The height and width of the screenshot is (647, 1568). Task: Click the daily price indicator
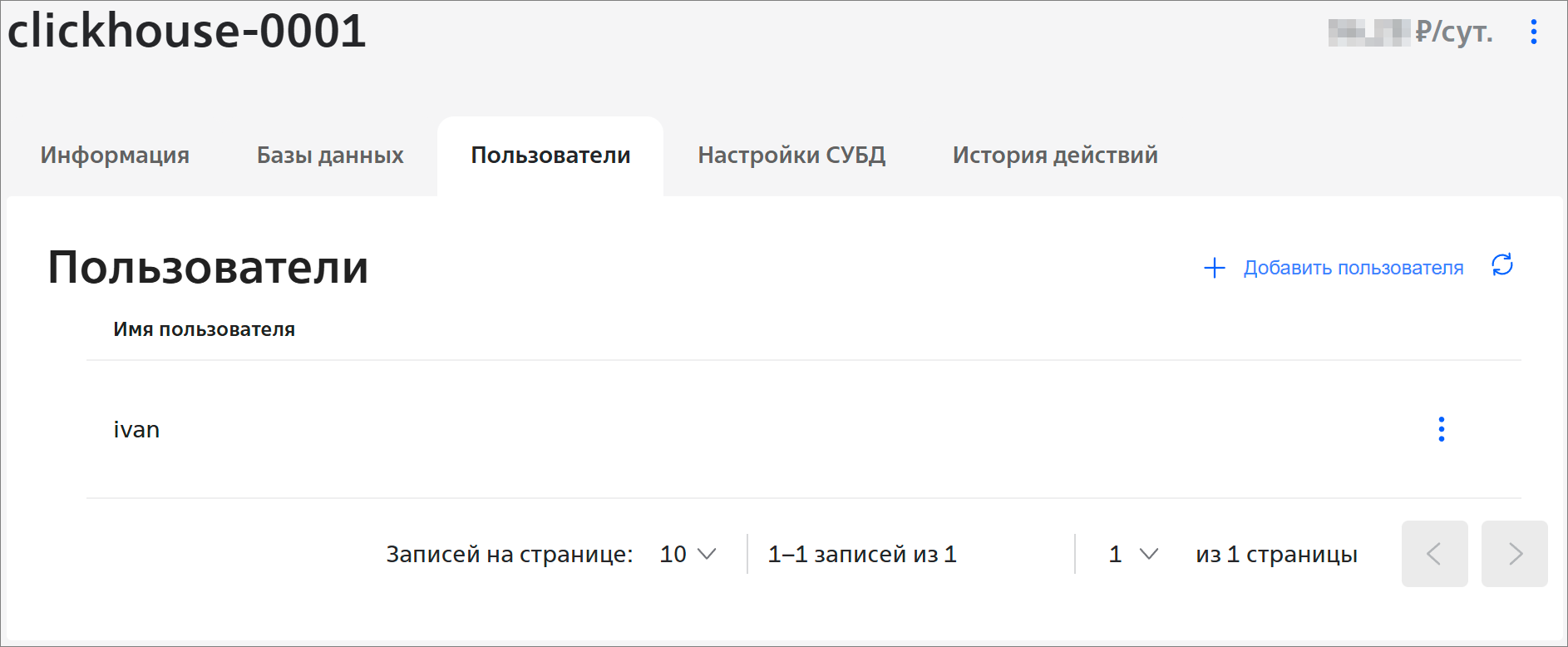(1410, 32)
